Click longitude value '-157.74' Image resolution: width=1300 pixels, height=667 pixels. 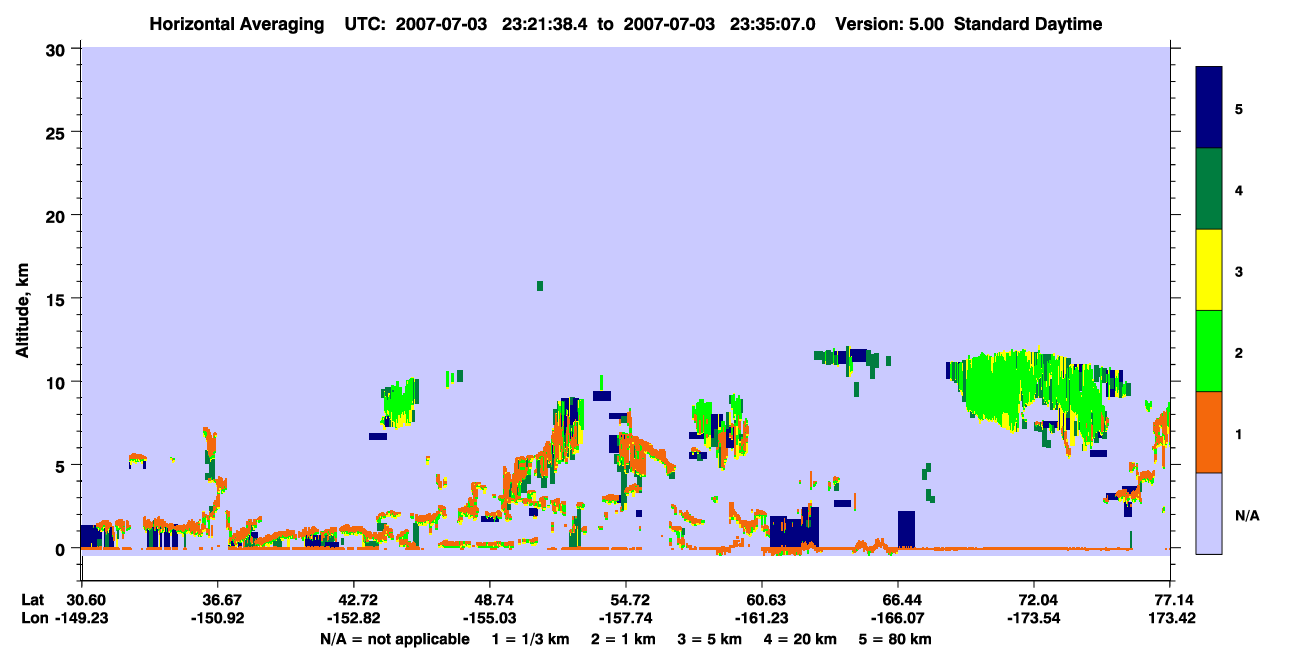pos(626,618)
